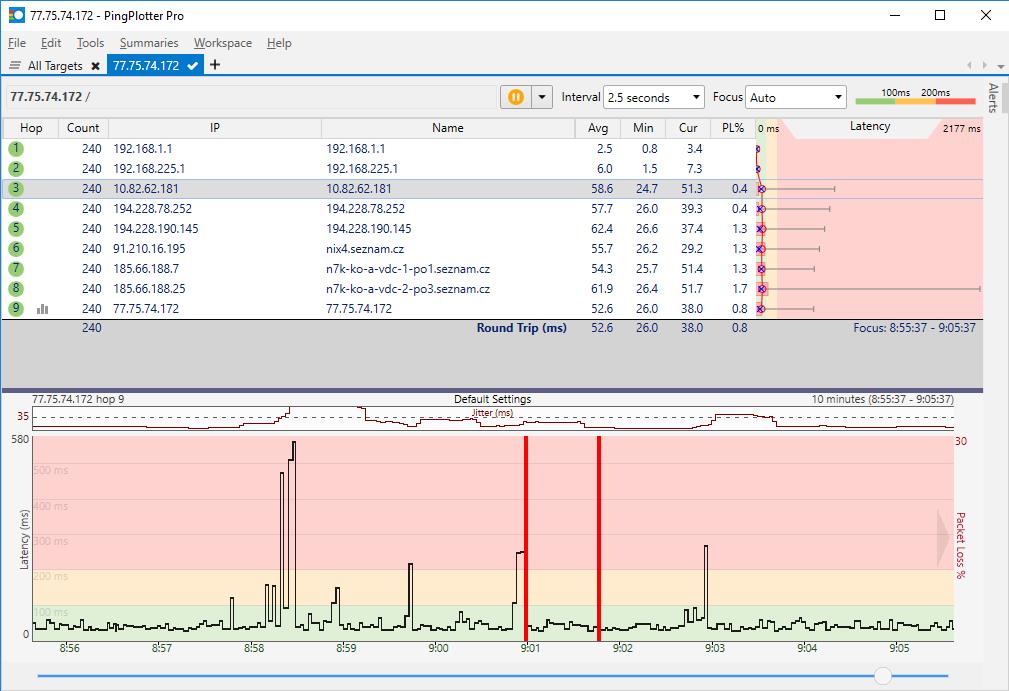This screenshot has width=1009, height=691.
Task: Click the hop 9 bar graph icon
Action: [x=42, y=309]
